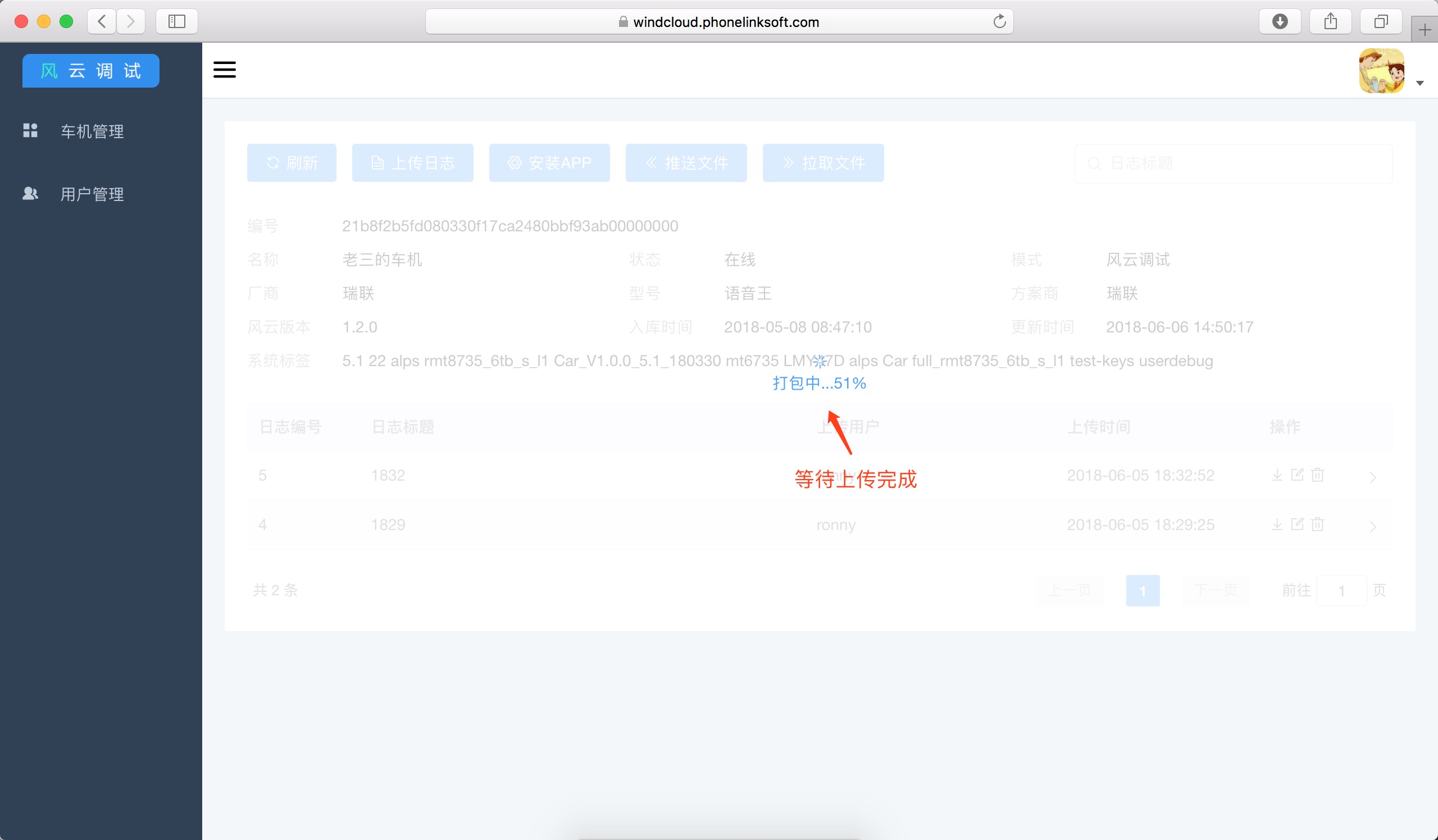Click the 刷新 button
Screen dimensions: 1438x840
292,163
